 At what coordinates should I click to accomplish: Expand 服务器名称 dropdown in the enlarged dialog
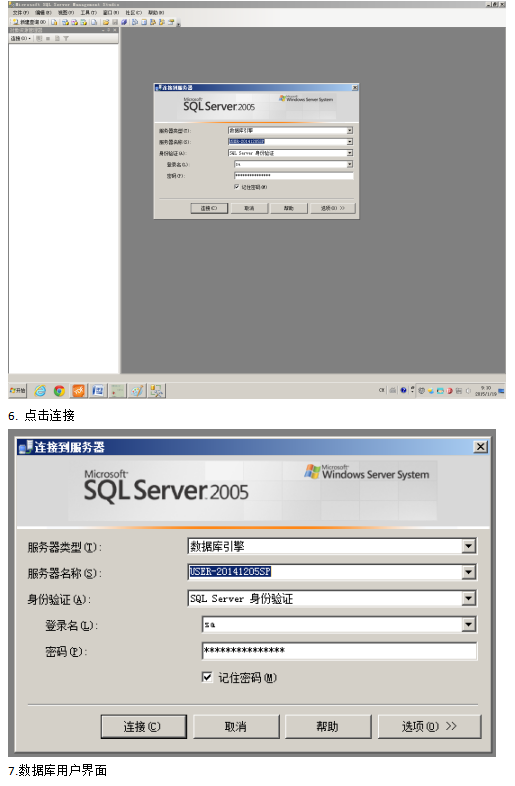click(x=468, y=572)
